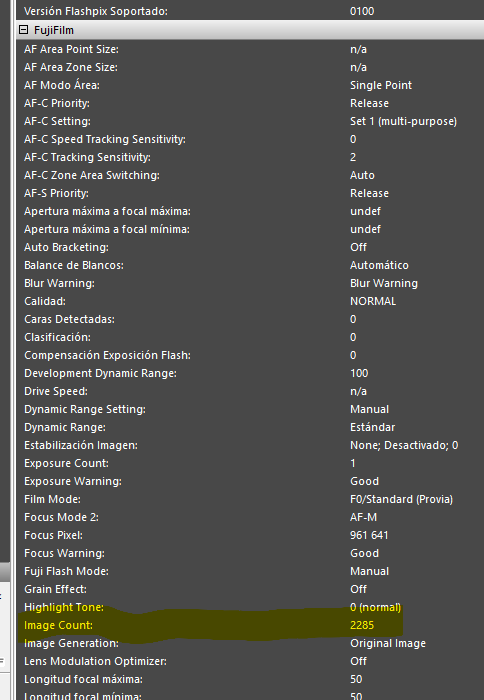The image size is (484, 700).
Task: Click the Dynamic Range Setting row
Action: click(x=250, y=409)
